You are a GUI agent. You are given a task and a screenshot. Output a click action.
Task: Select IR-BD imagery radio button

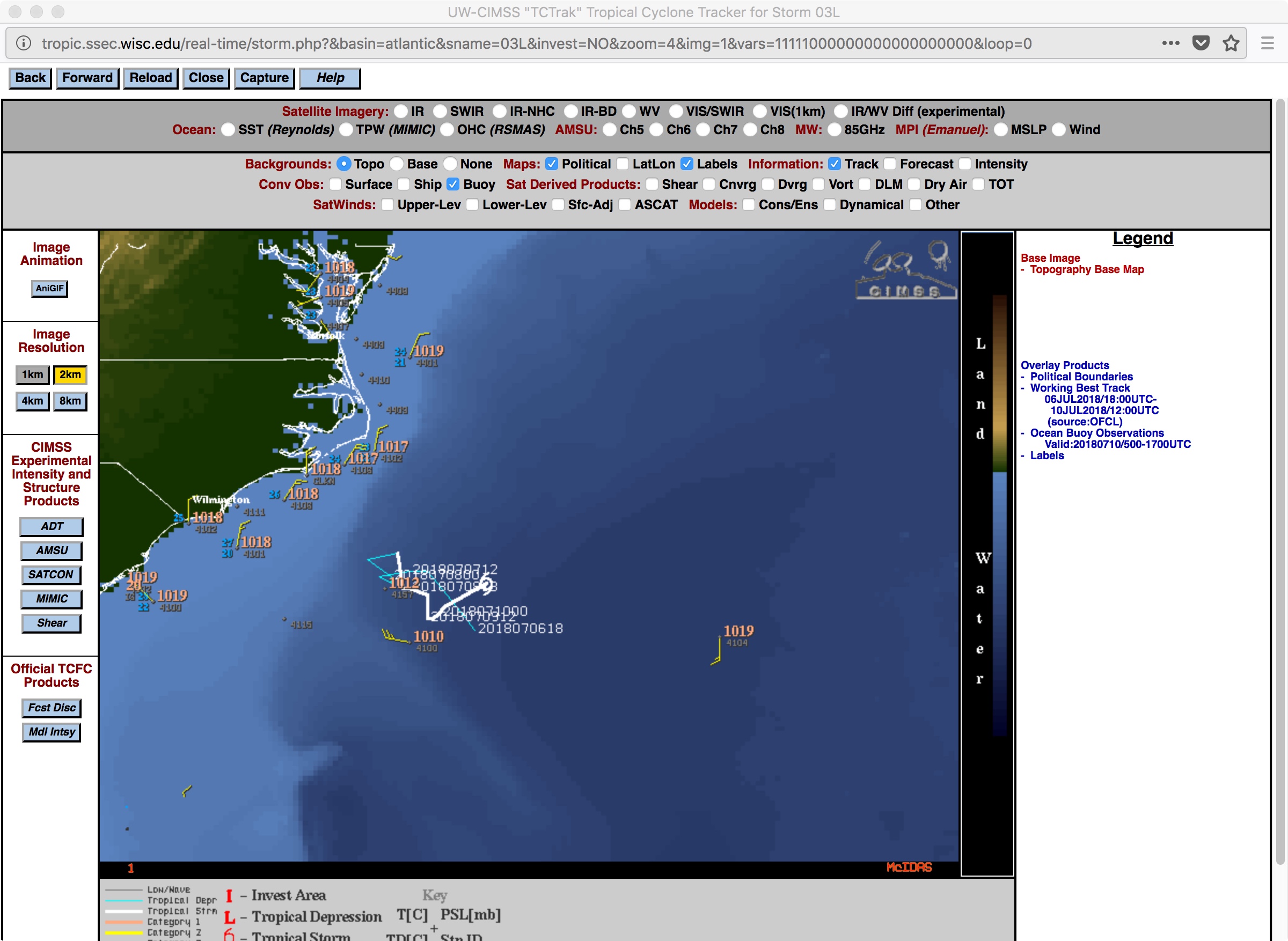571,111
